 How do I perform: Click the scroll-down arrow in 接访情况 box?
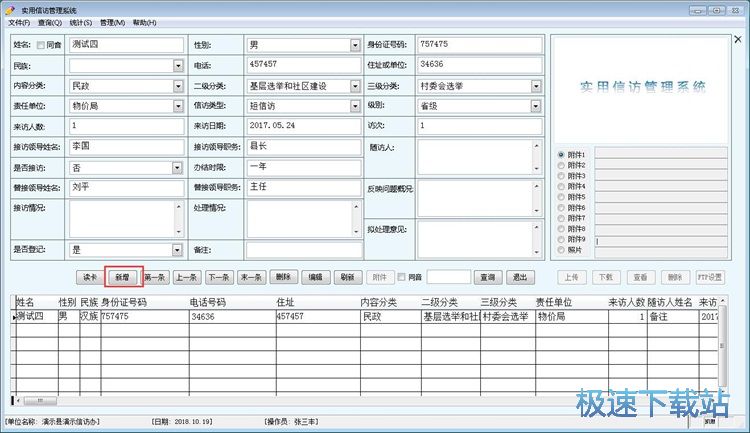point(178,232)
